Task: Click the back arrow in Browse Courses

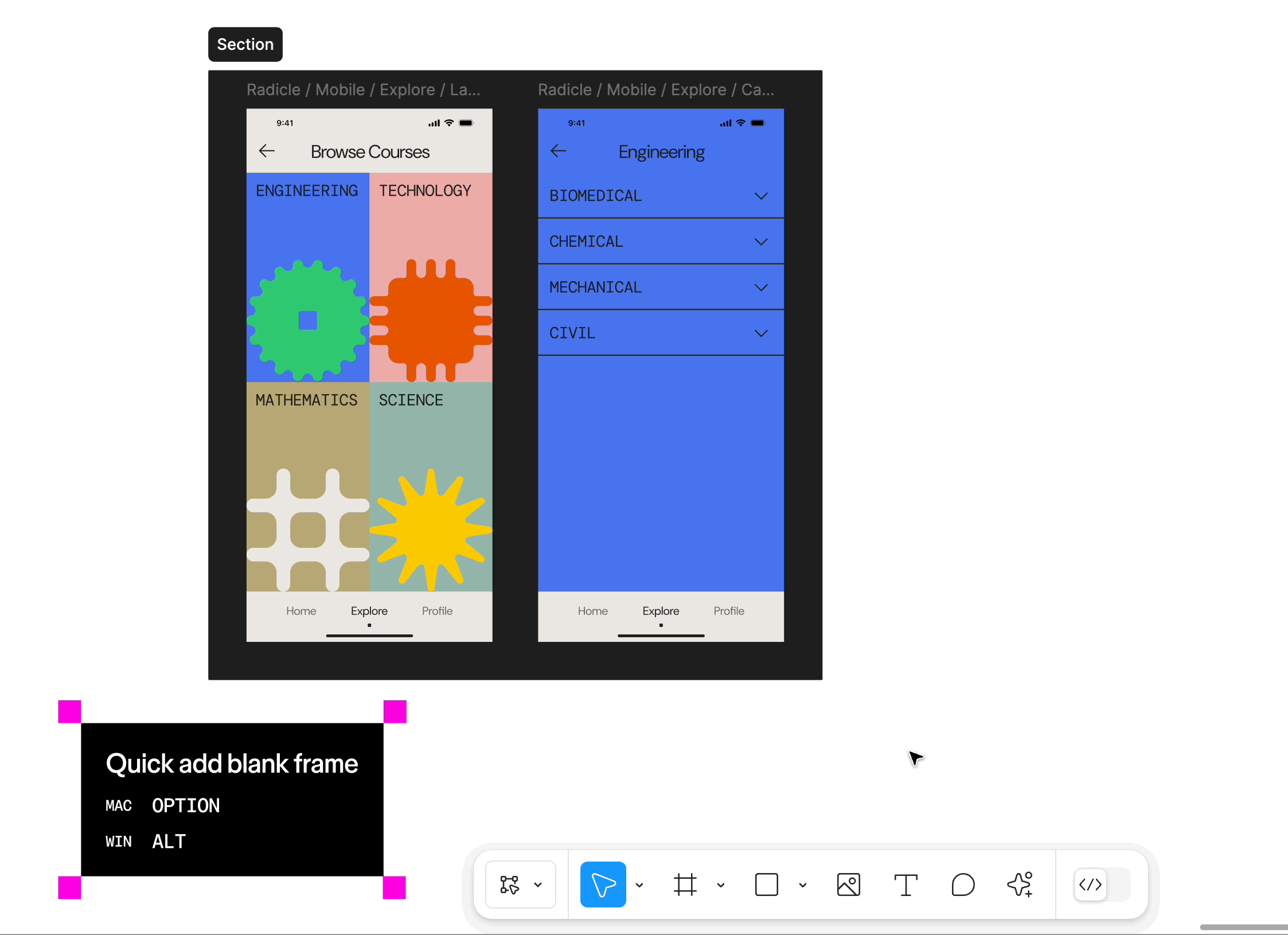Action: (267, 151)
